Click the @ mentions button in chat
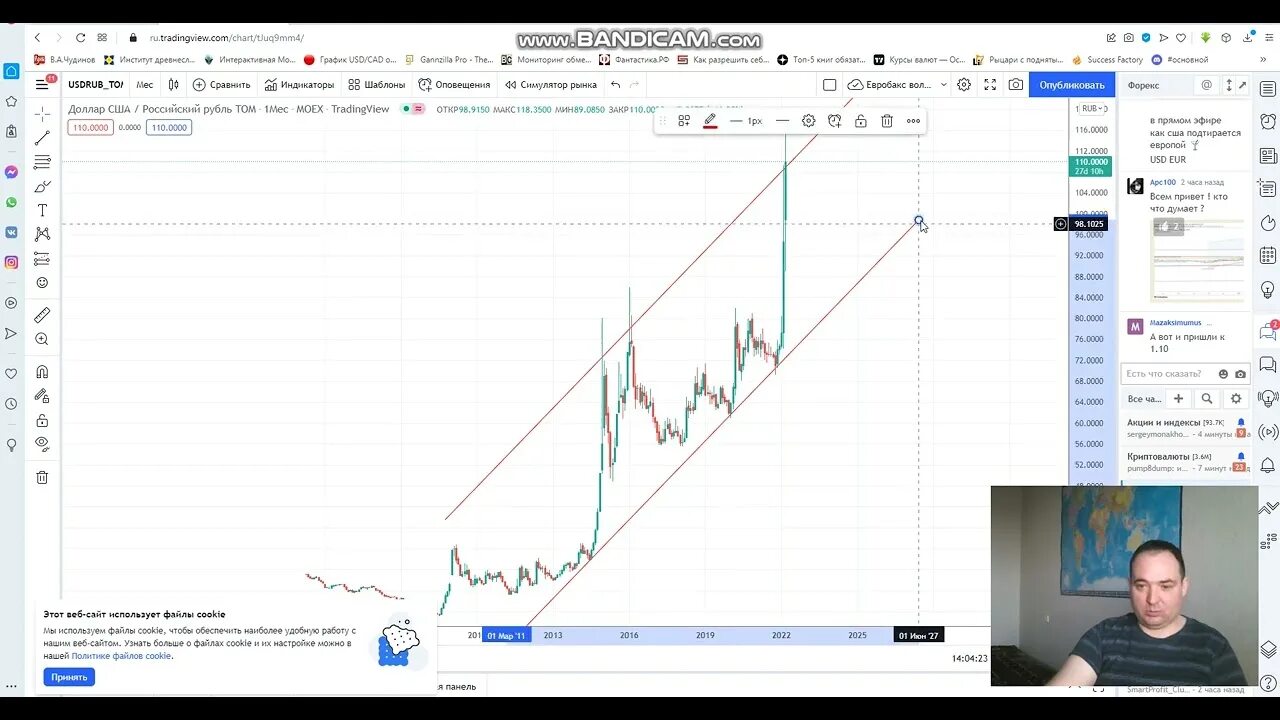This screenshot has width=1280, height=720. (1206, 85)
